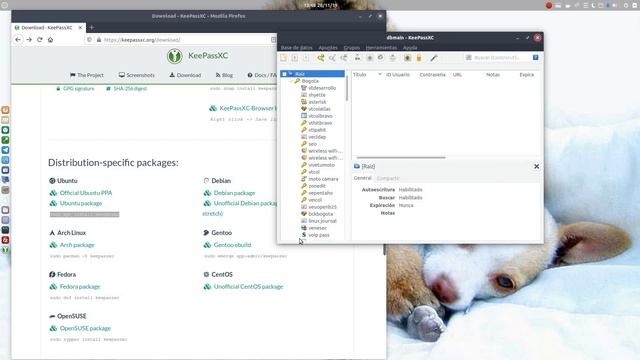Viewport: 640px width, 360px height.
Task: Open the Herramientas menu
Action: 381,48
